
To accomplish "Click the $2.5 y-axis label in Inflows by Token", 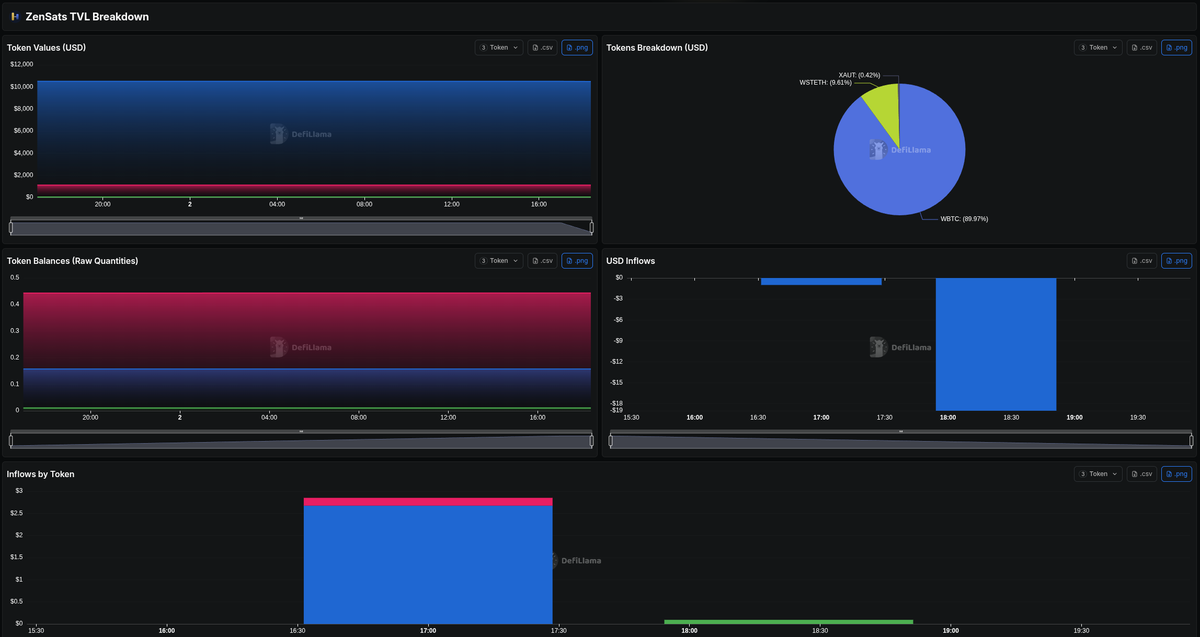I will point(18,513).
